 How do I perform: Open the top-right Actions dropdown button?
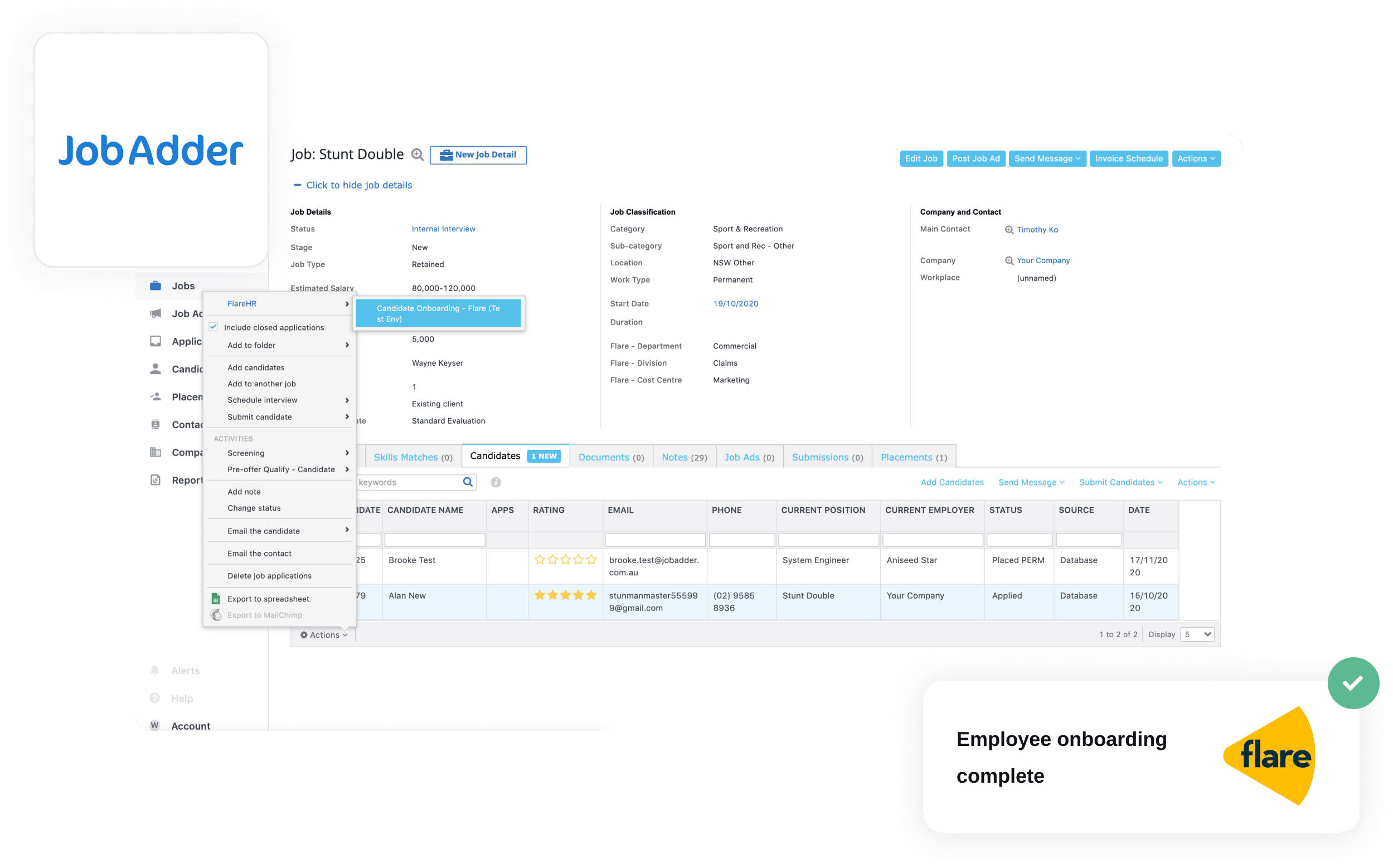(1196, 158)
